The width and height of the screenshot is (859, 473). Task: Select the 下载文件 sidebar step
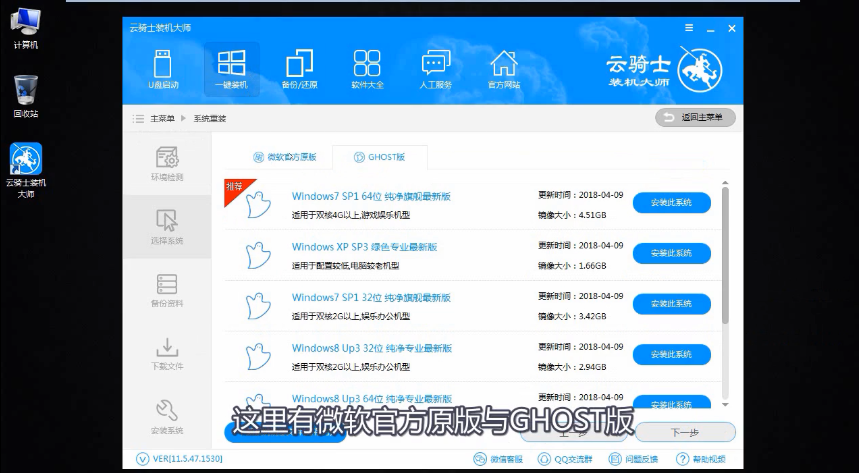coord(167,353)
